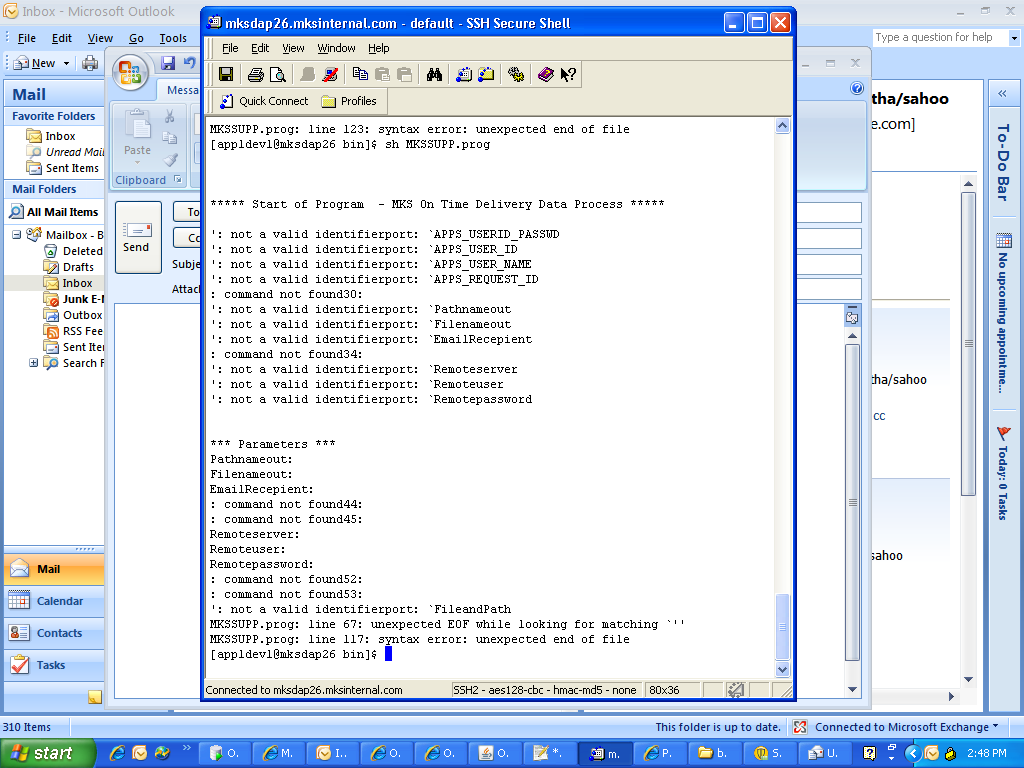Click the Quick Connect button
1024x768 pixels.
263,101
